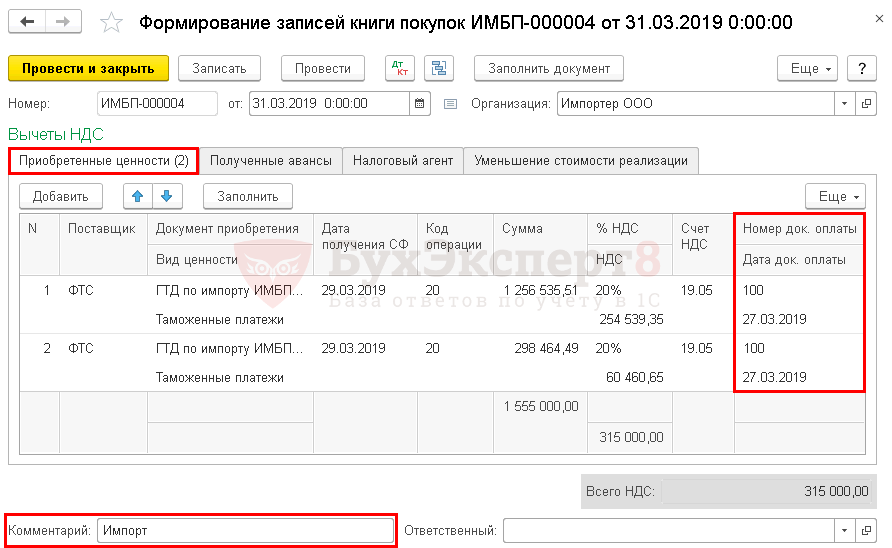
Task: Click Добавить to add a row
Action: tap(61, 196)
